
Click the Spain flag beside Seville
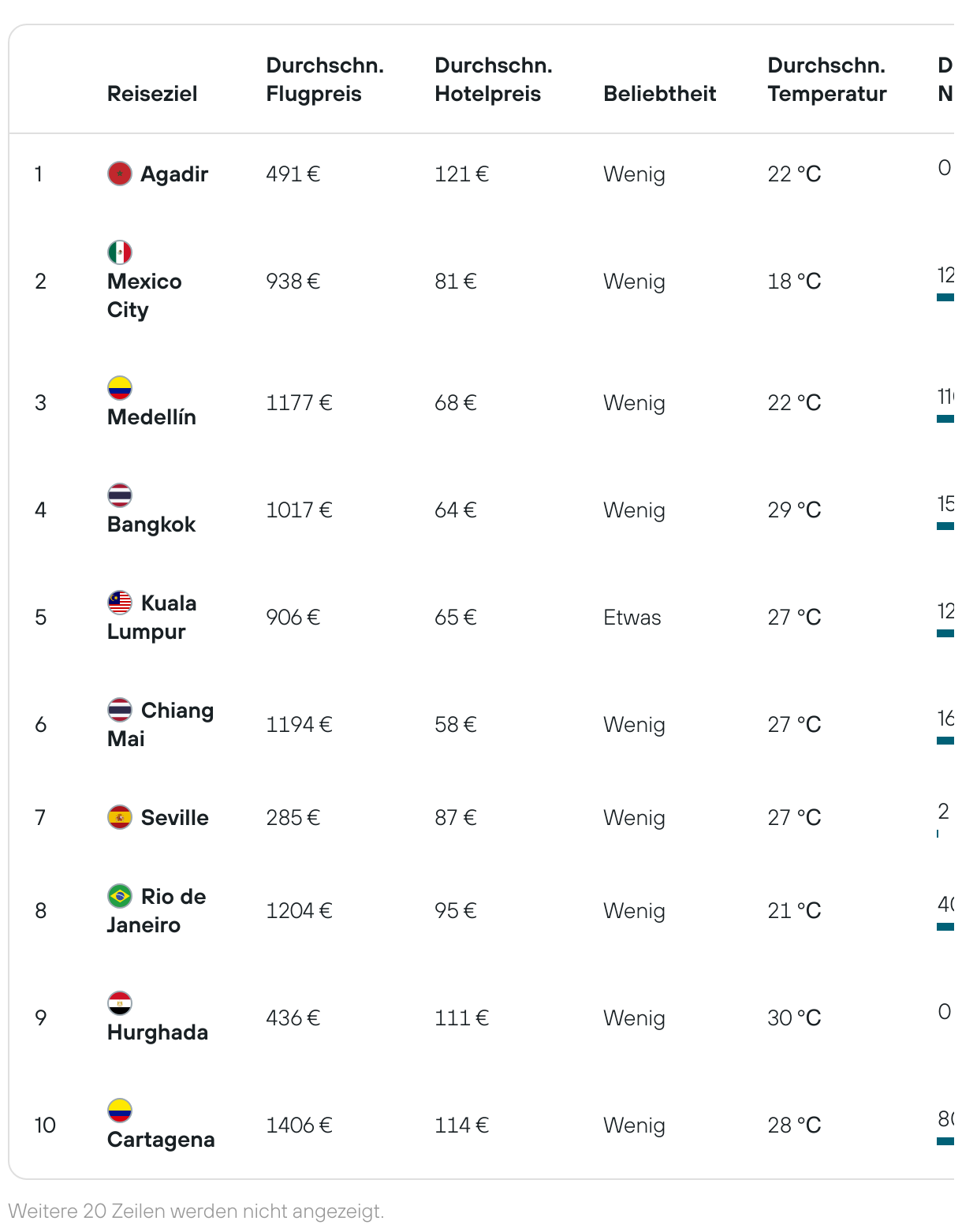coord(120,817)
